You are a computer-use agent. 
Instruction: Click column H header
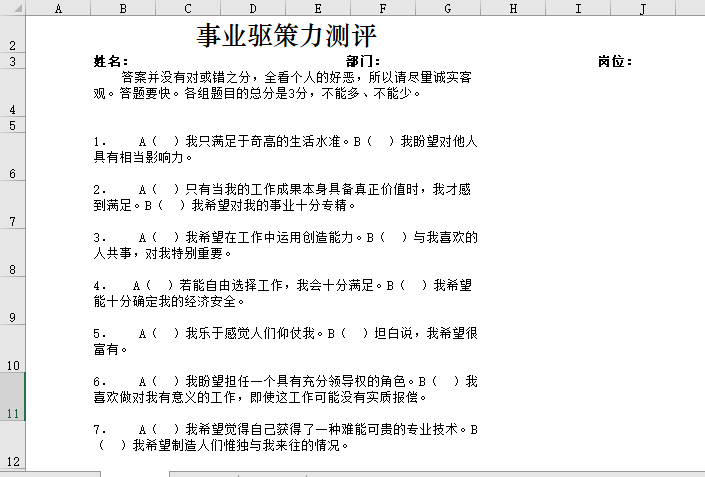512,9
